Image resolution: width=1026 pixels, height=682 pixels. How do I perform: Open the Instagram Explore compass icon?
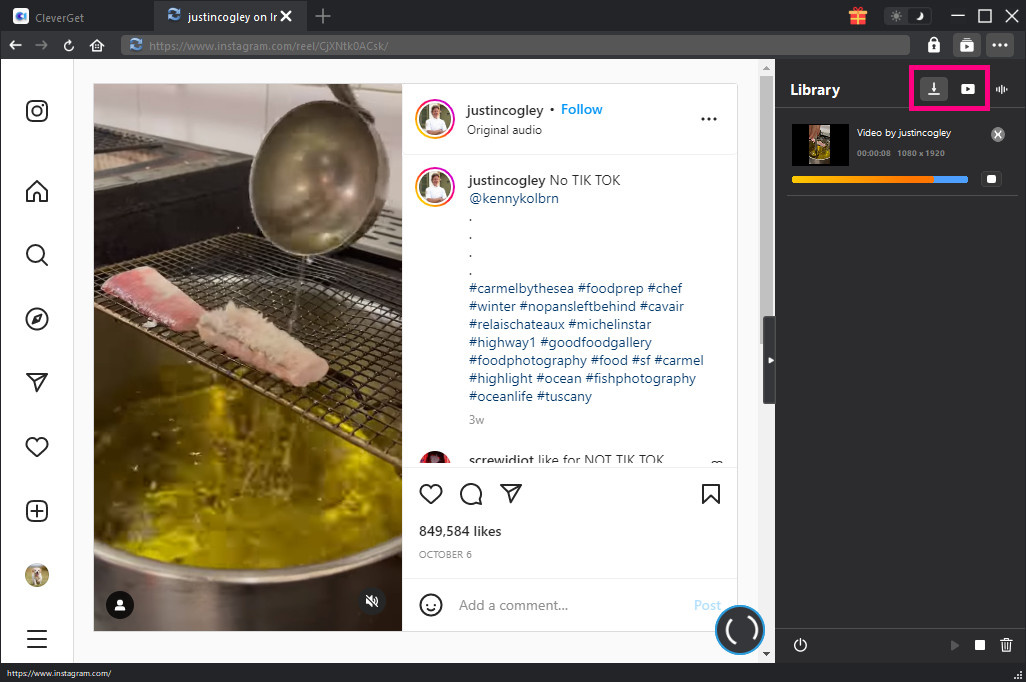tap(37, 319)
